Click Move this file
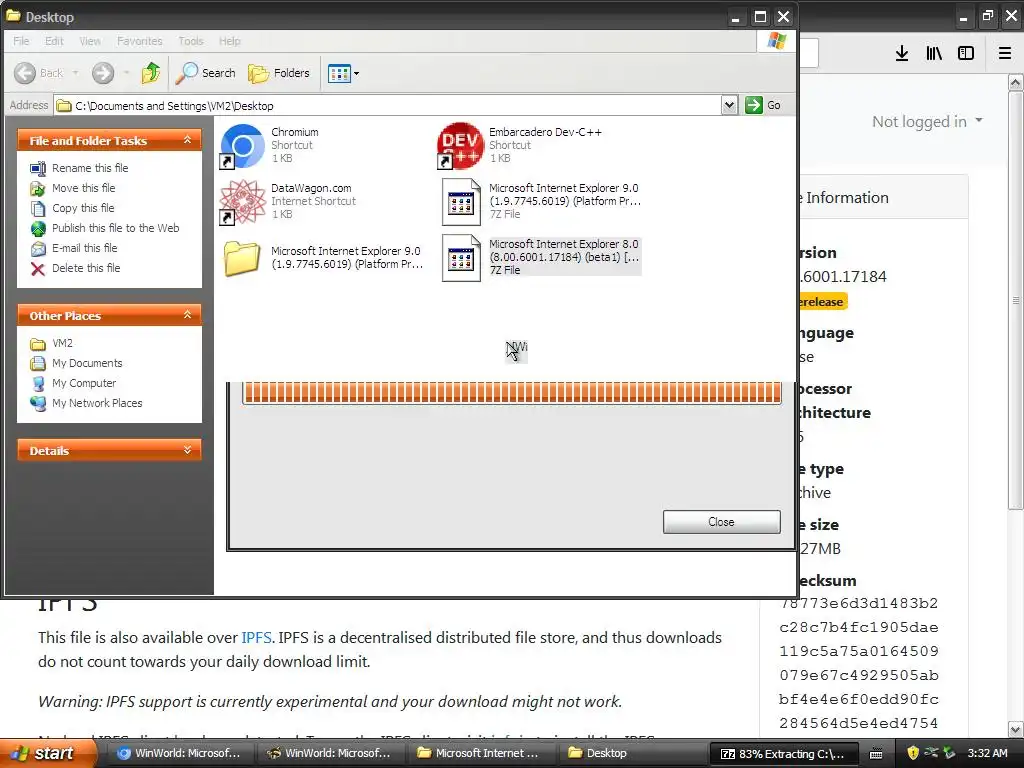Screen dimensions: 1024x768 [x=84, y=188]
